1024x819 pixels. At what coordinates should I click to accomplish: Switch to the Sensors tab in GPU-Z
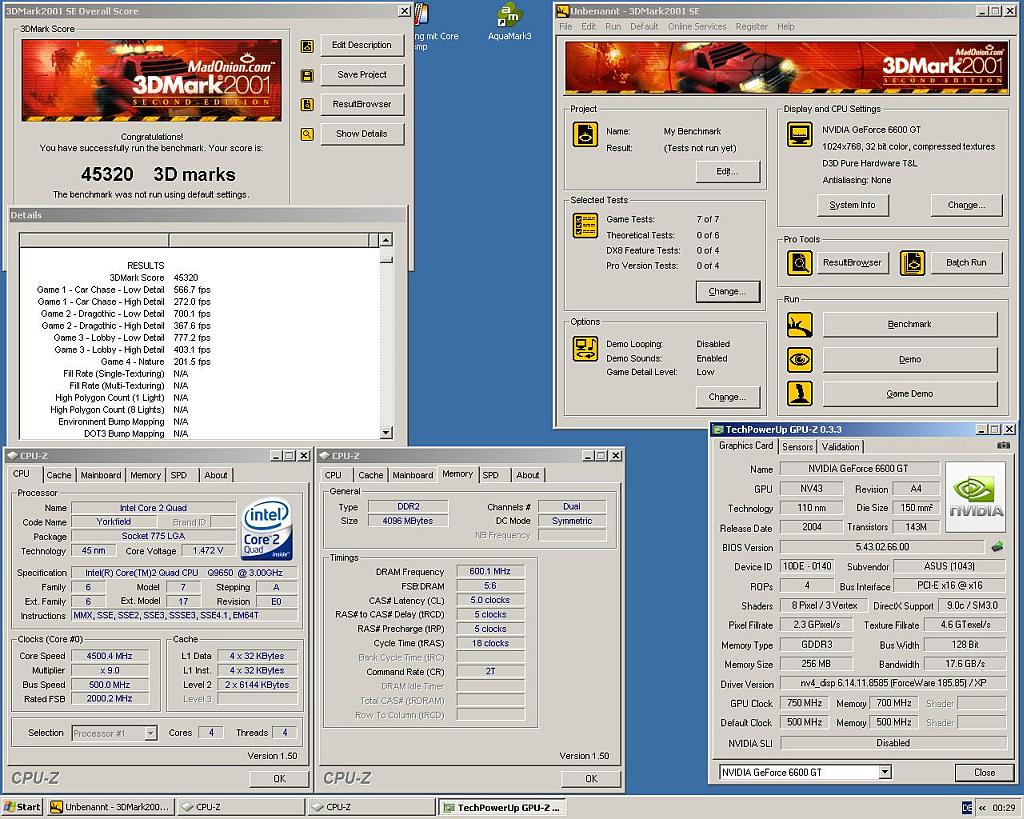coord(797,447)
